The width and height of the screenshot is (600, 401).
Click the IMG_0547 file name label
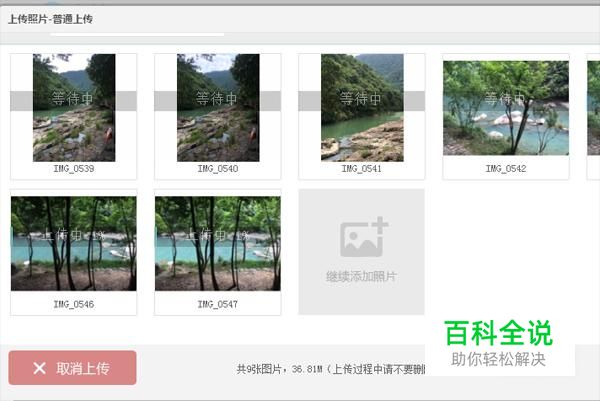tap(218, 305)
